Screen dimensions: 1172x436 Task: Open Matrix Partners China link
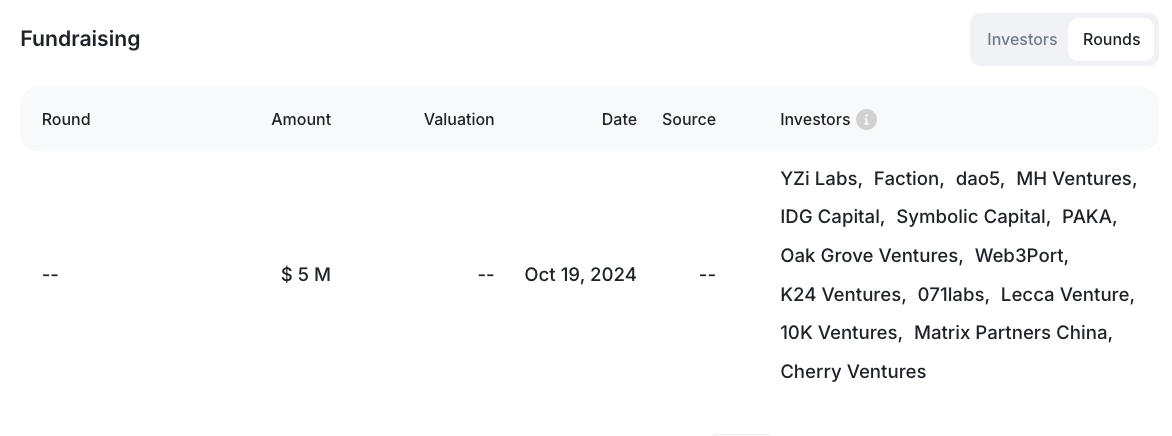click(x=1010, y=333)
